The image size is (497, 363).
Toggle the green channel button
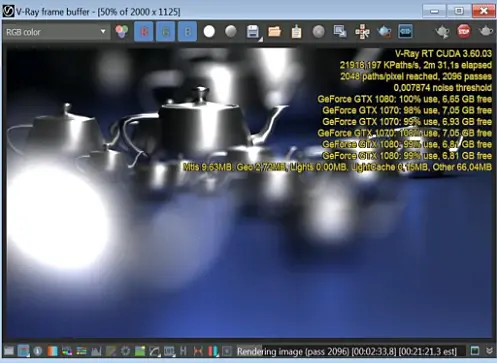tap(166, 32)
